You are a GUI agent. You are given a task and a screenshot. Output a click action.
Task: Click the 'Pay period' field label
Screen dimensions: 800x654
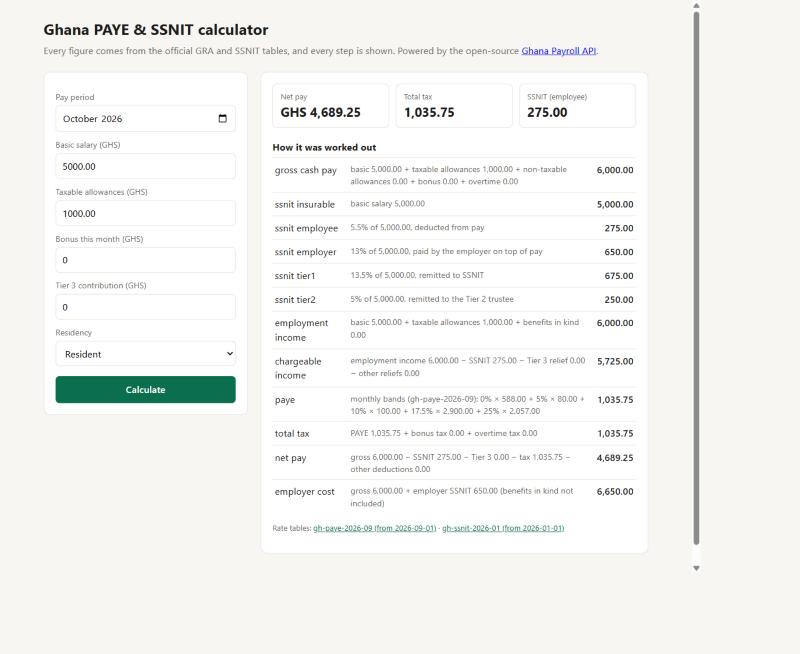75,97
